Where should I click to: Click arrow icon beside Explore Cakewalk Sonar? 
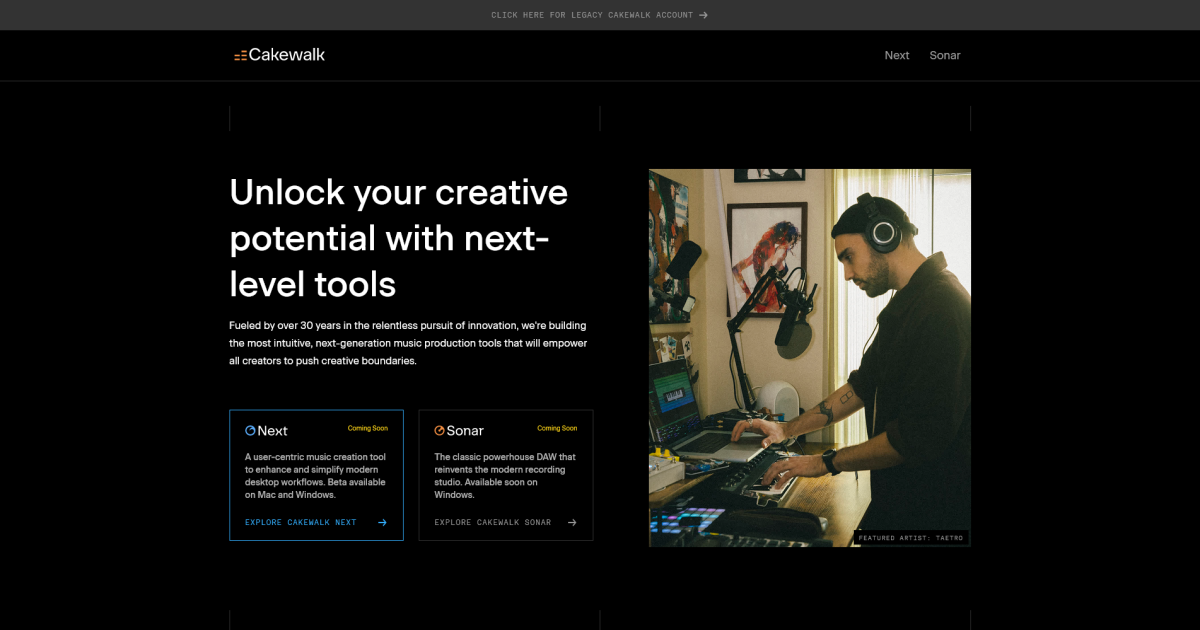[x=572, y=522]
